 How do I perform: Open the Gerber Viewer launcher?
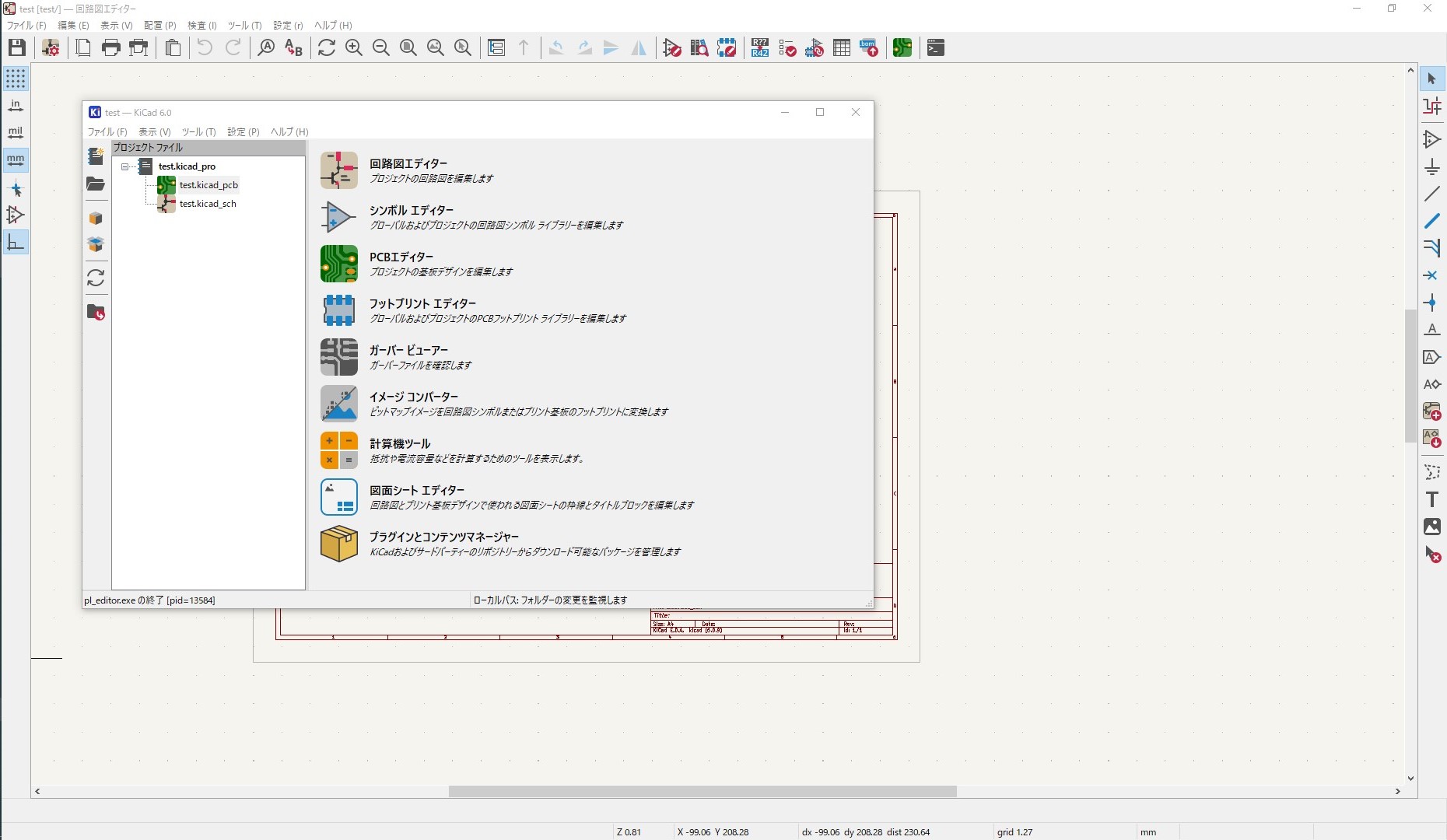(338, 357)
